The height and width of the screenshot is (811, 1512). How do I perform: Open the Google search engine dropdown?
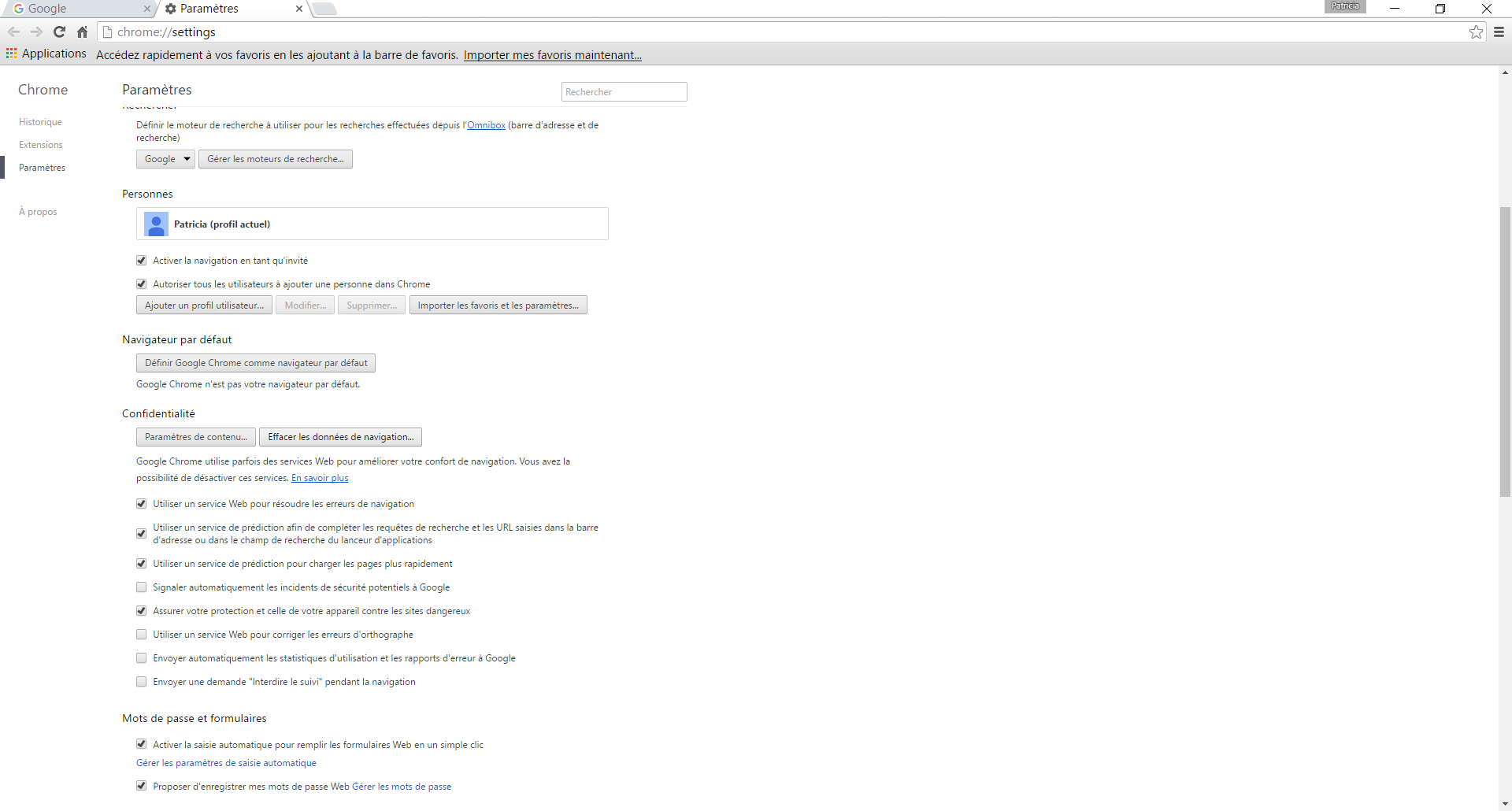(166, 159)
